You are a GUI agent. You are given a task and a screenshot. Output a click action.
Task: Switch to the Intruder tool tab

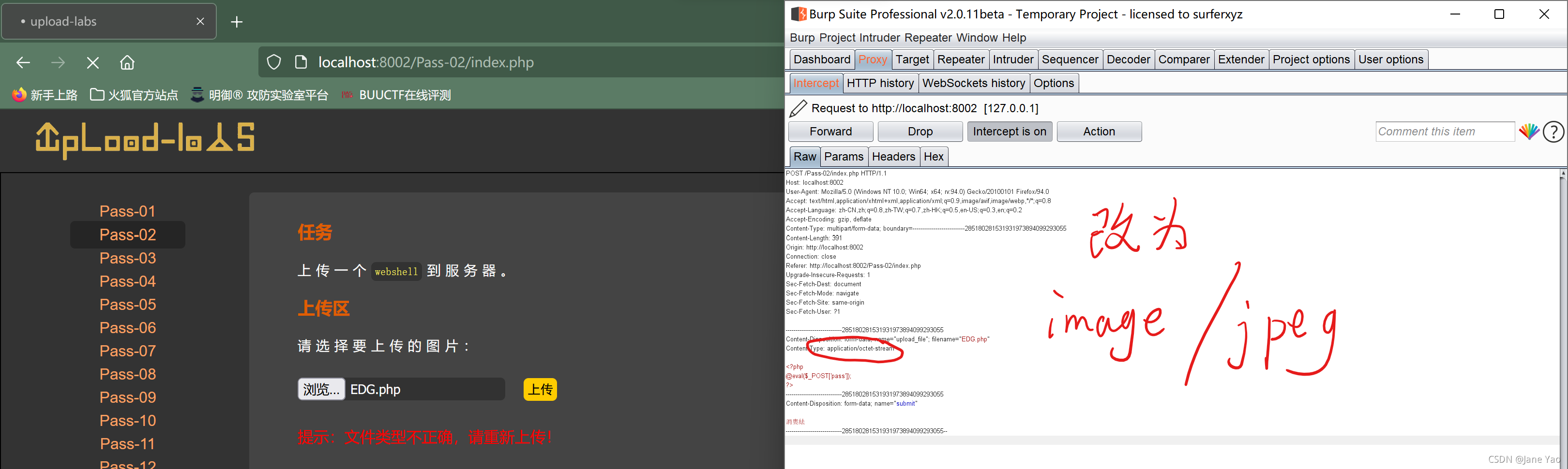point(1013,59)
